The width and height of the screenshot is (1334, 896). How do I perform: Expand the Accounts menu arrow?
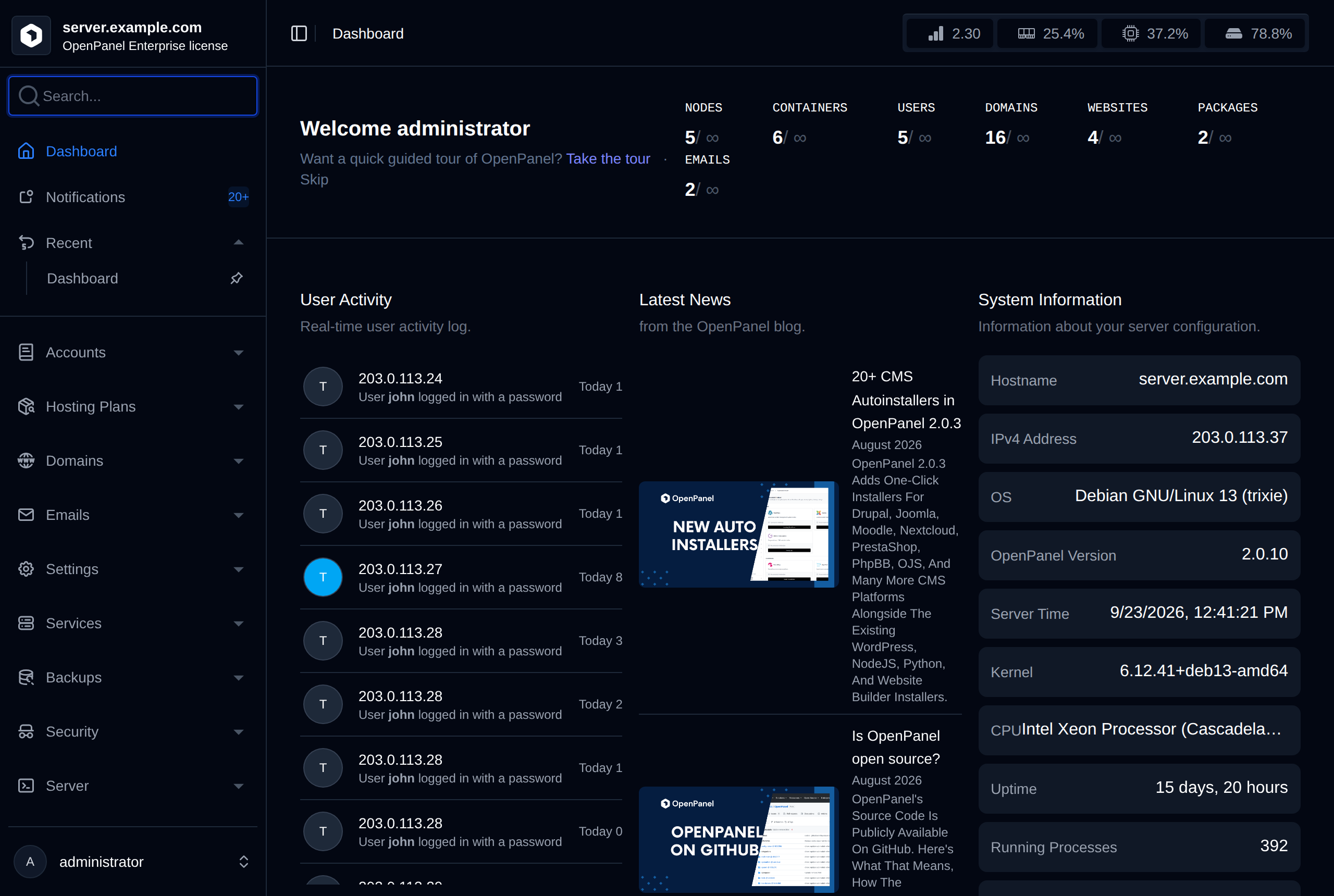click(238, 353)
